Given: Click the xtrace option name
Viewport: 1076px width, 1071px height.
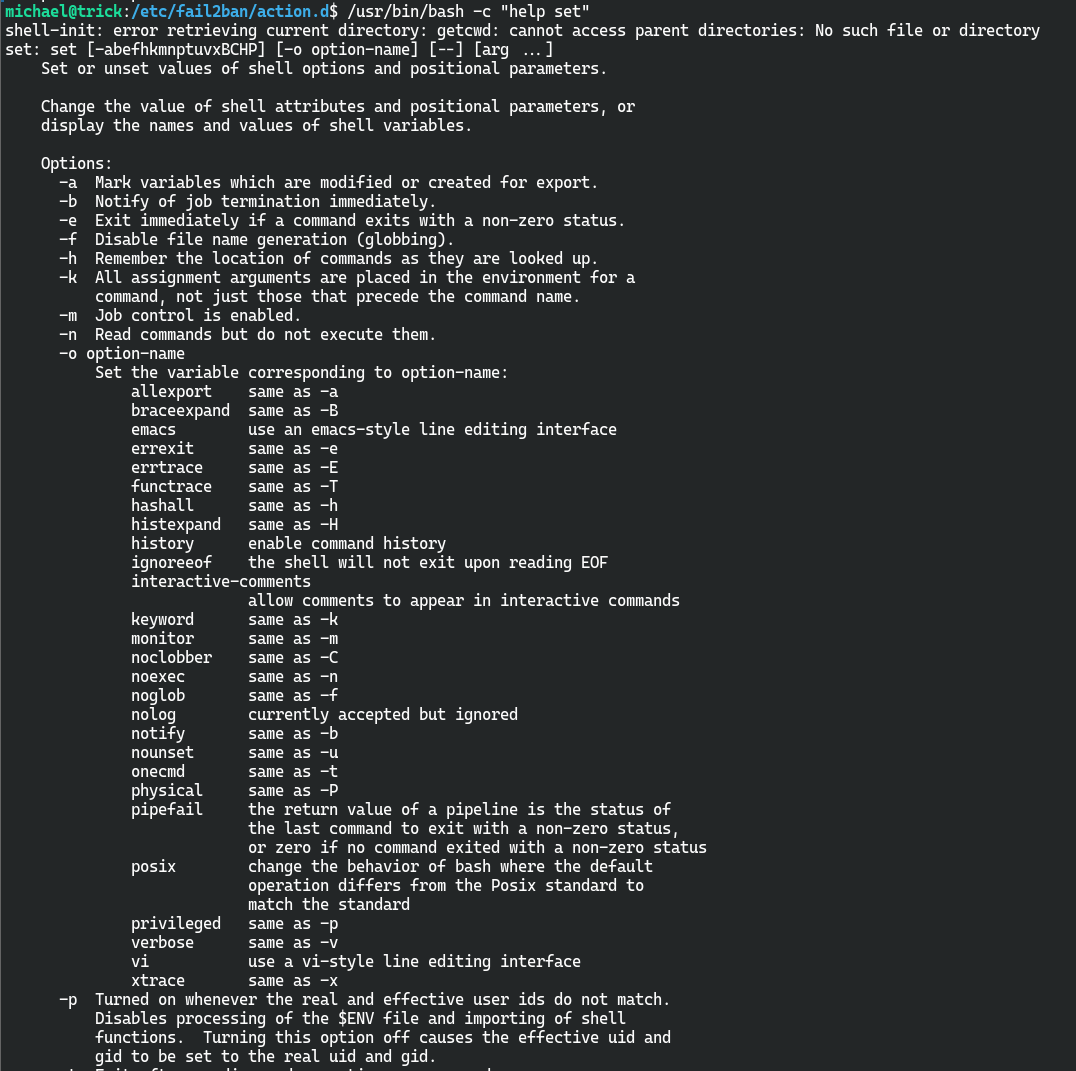Looking at the screenshot, I should click(x=158, y=980).
